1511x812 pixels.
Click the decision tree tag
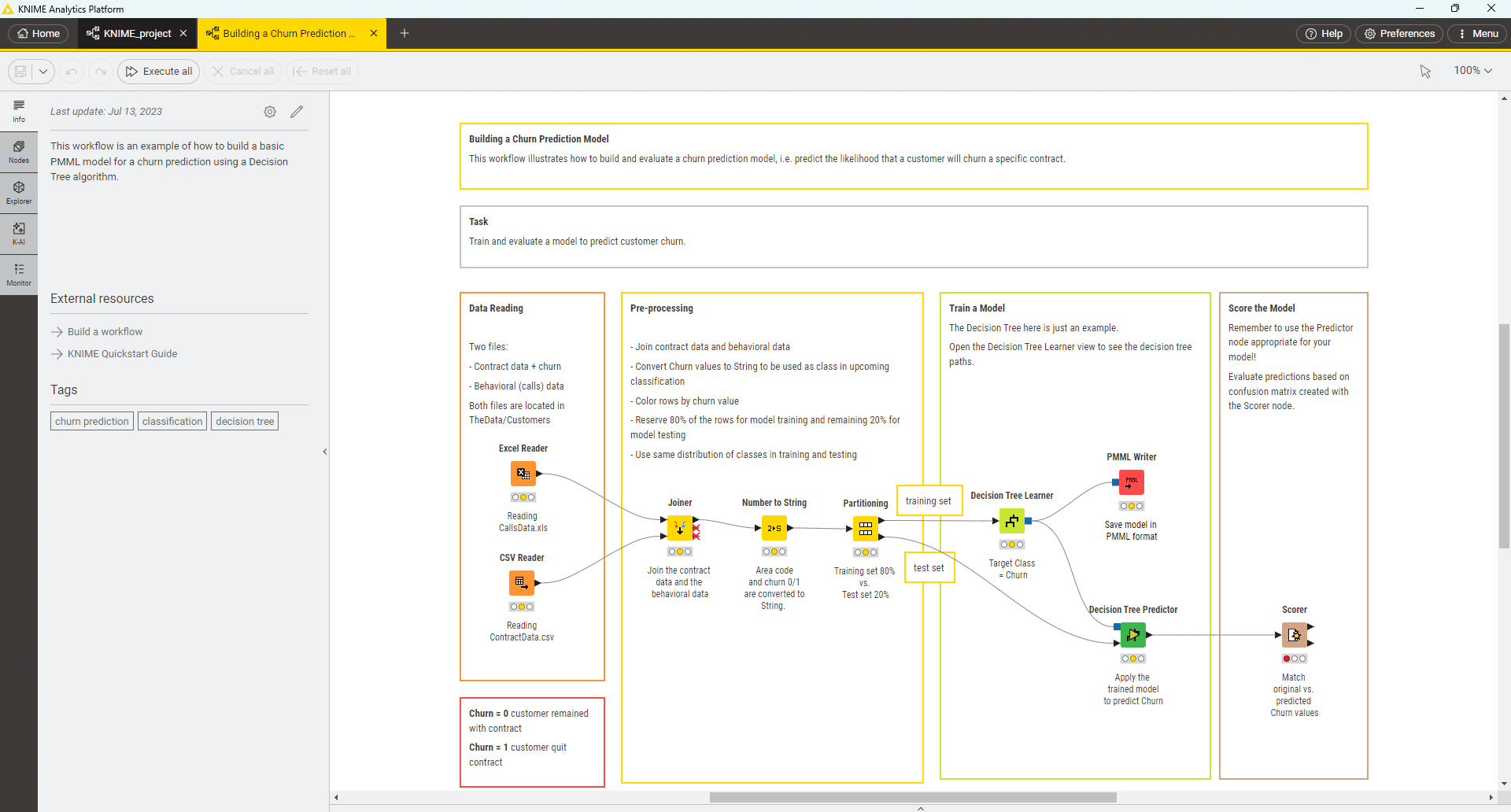[245, 421]
